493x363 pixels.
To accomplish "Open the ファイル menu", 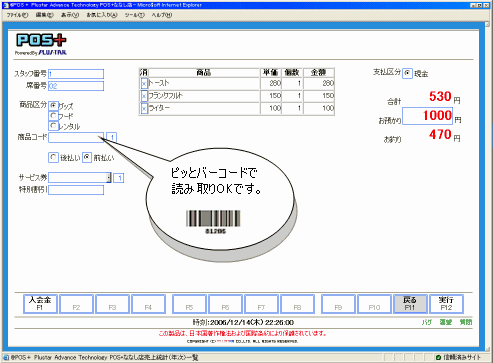I will [17, 15].
